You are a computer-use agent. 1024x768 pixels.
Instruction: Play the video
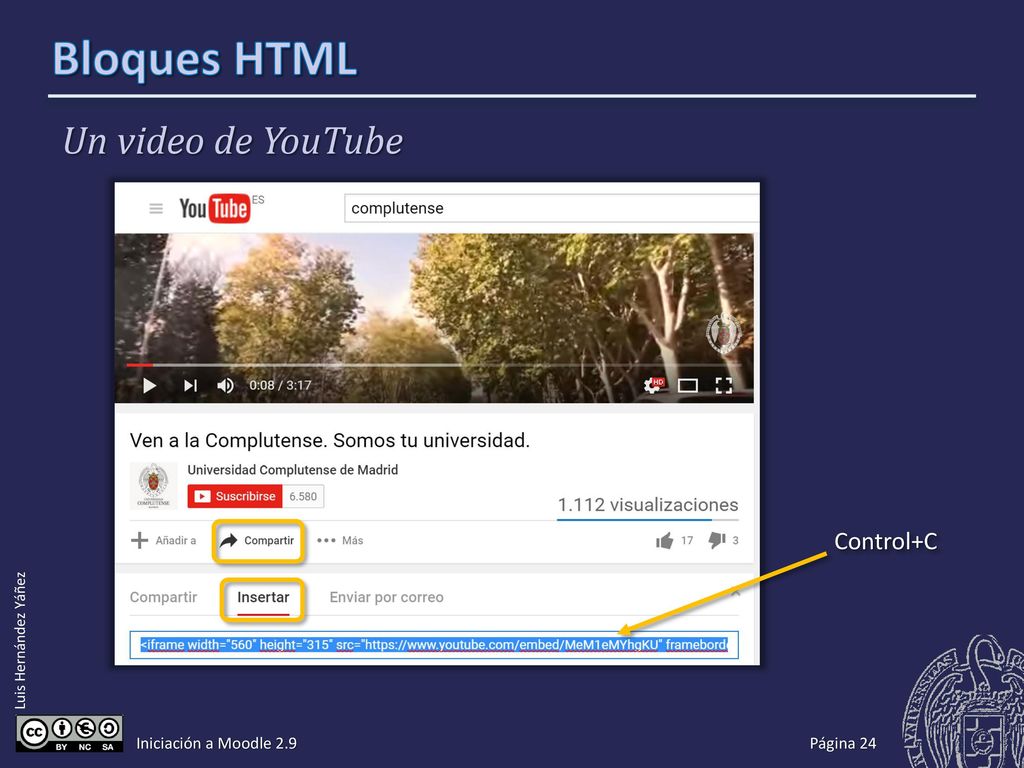pyautogui.click(x=150, y=385)
